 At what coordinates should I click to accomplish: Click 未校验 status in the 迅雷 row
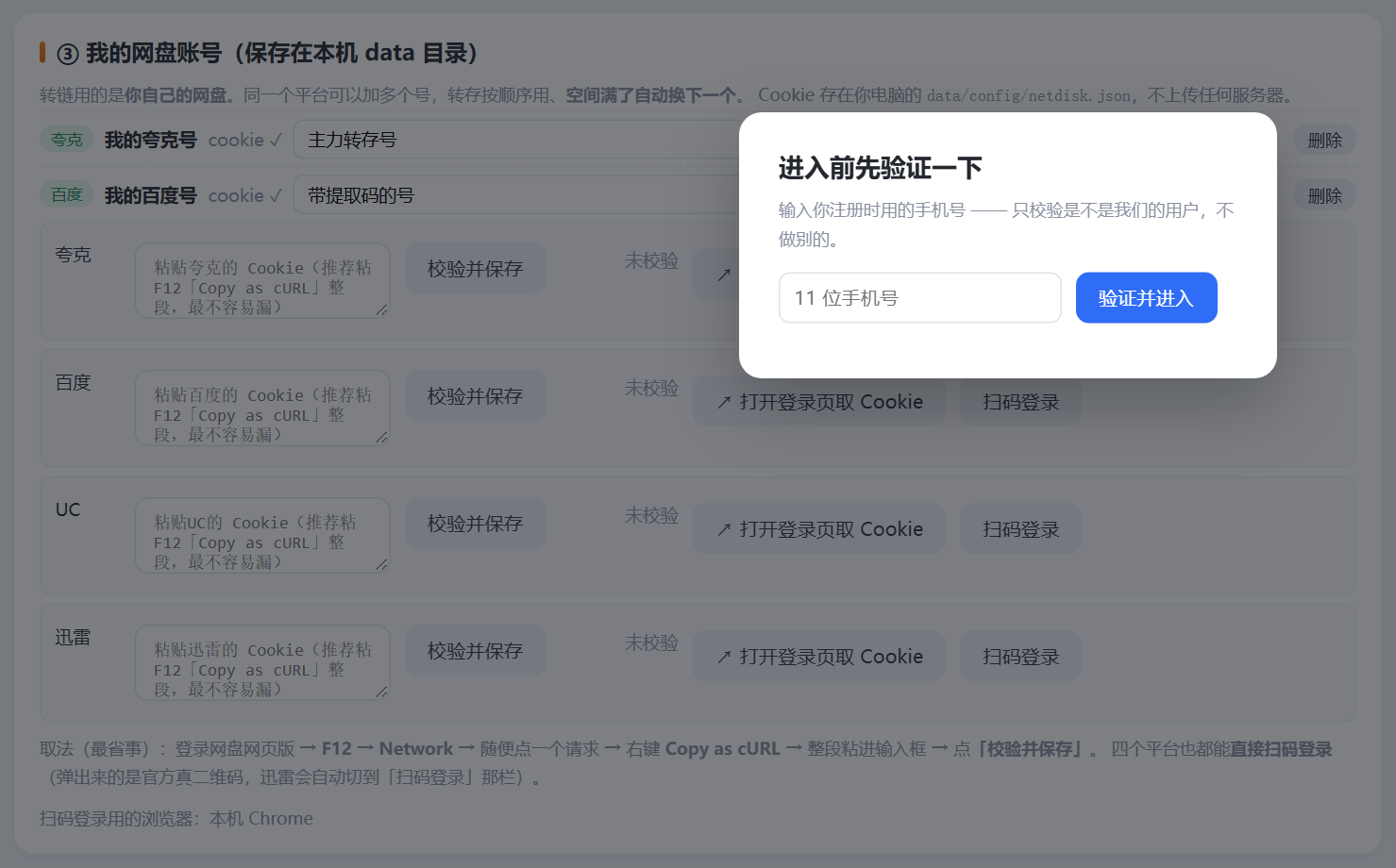(651, 643)
